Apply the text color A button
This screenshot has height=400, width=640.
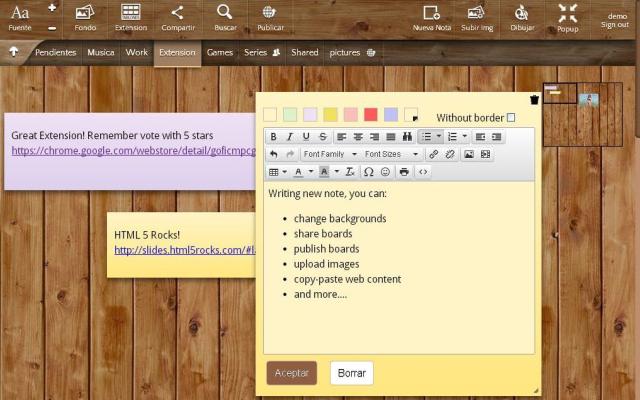[299, 172]
